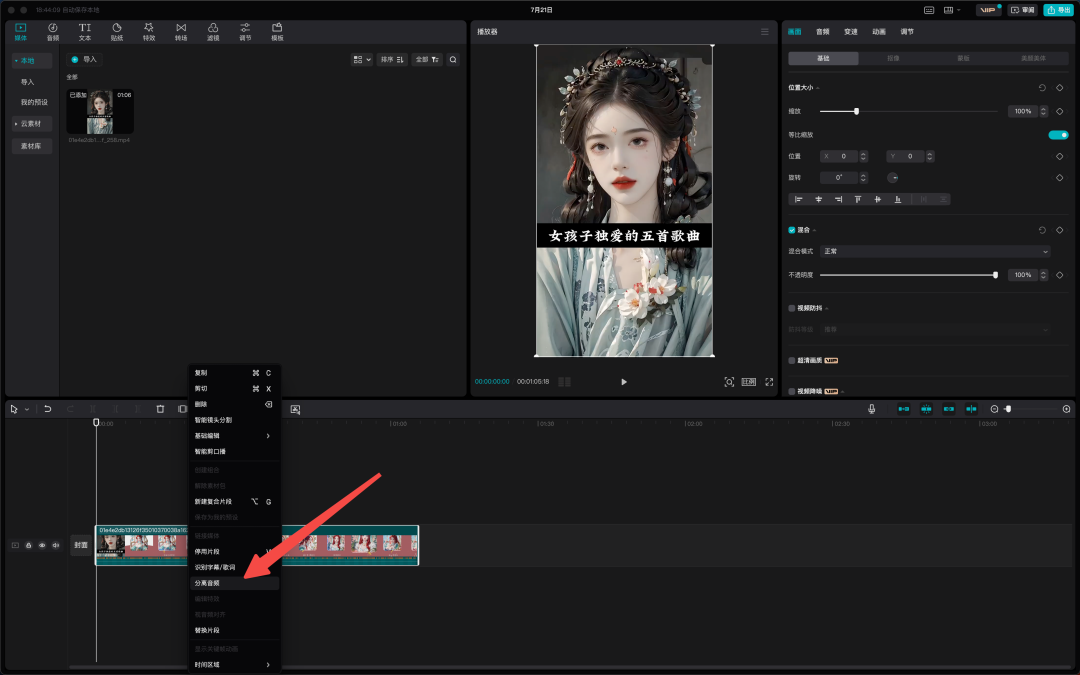Play the video in the player
This screenshot has height=675, width=1080.
click(x=623, y=382)
